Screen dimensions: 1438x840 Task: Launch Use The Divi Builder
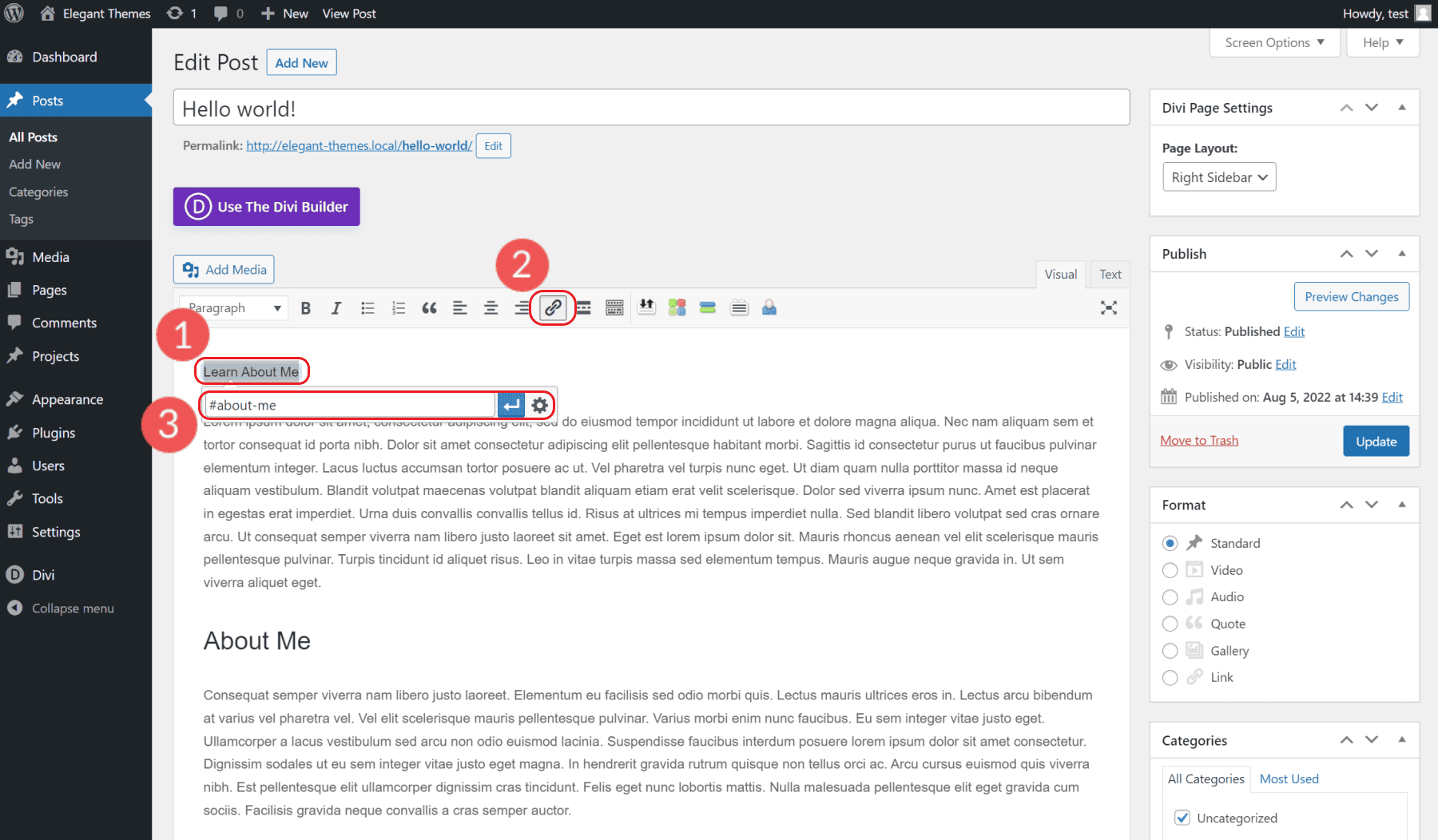[266, 206]
